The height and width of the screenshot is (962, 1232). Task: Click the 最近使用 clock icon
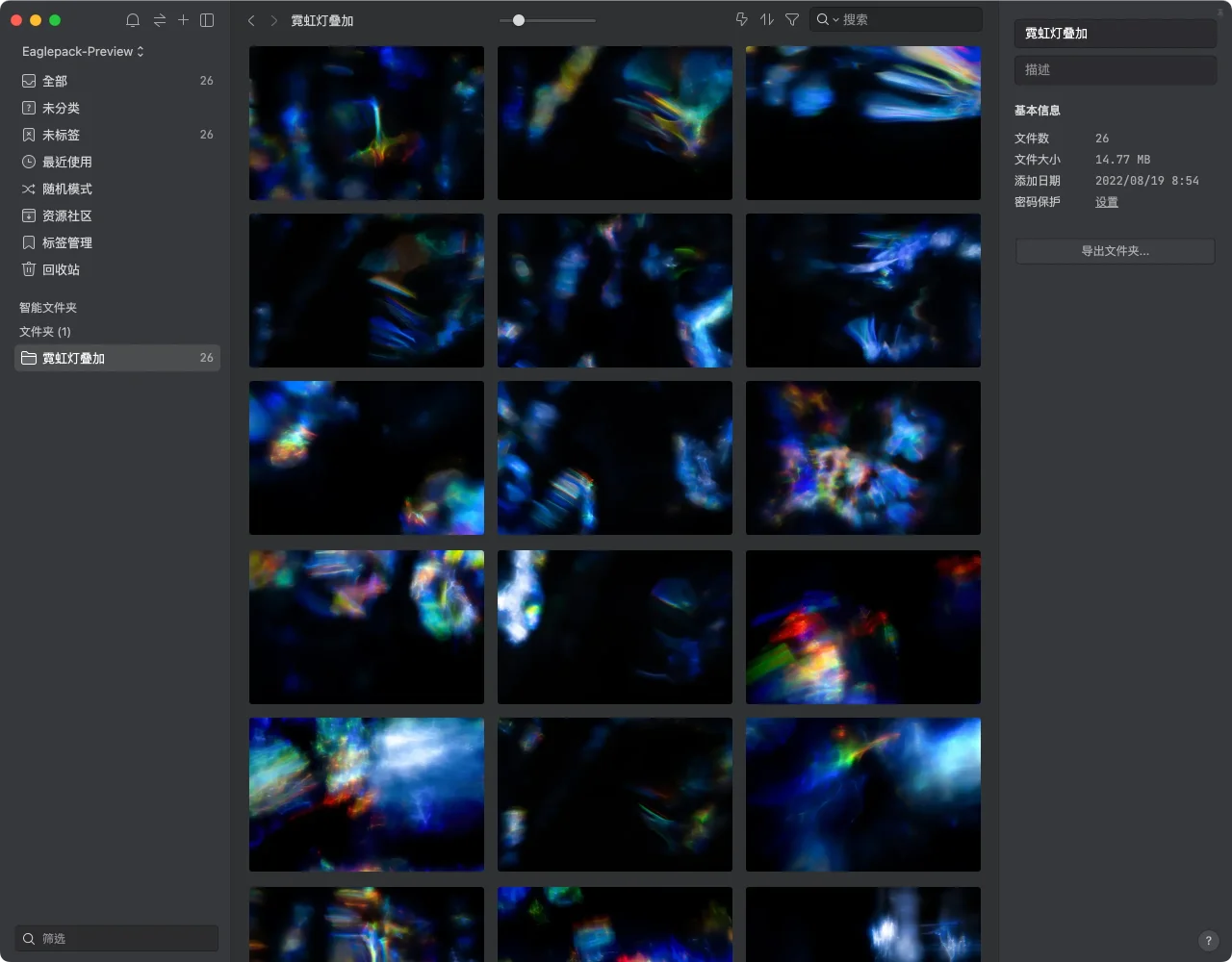pos(29,162)
